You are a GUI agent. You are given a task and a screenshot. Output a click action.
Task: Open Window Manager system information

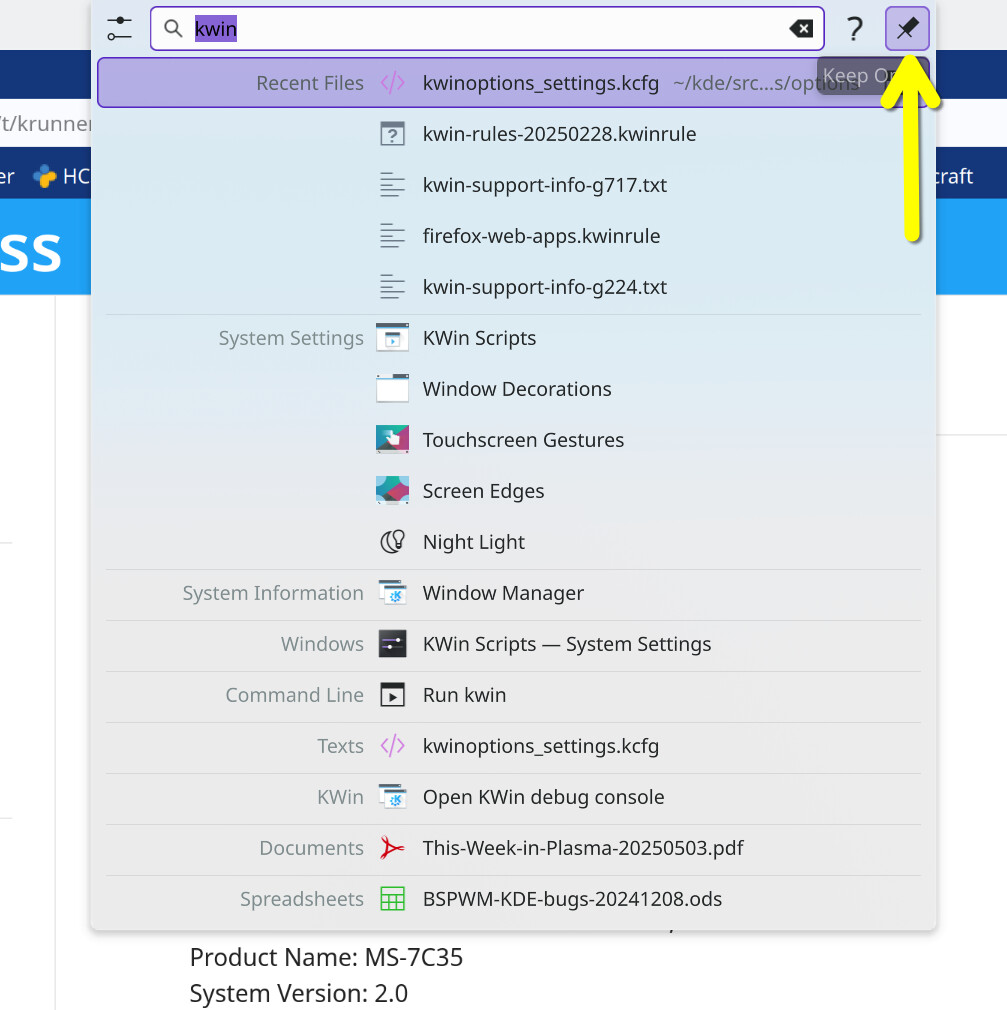point(513,593)
